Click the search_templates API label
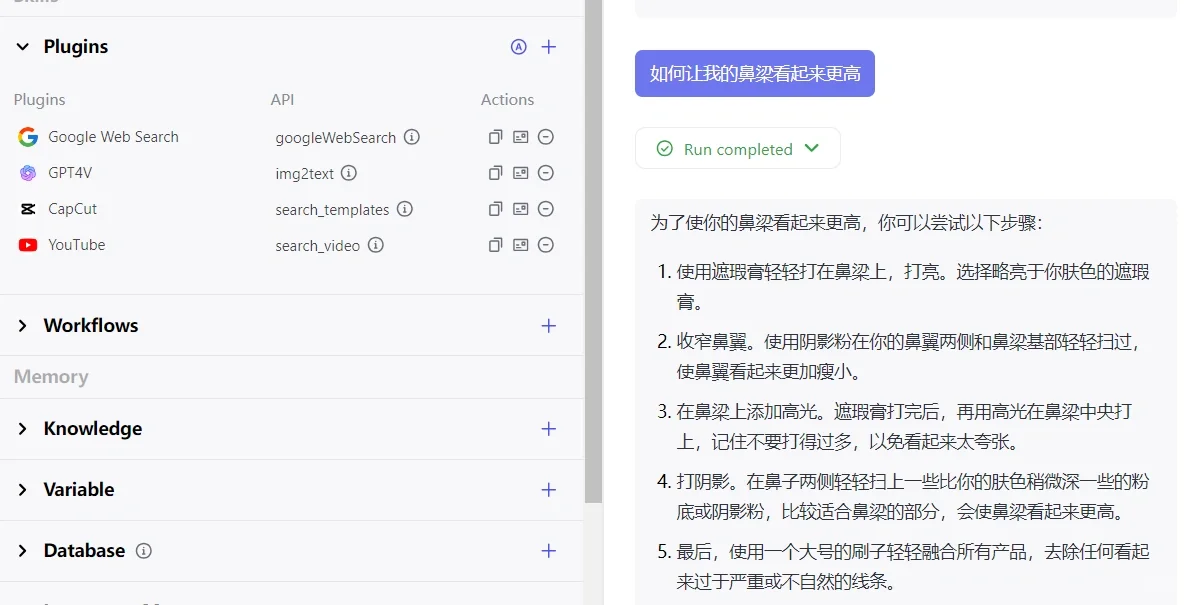The image size is (1195, 605). (x=332, y=210)
